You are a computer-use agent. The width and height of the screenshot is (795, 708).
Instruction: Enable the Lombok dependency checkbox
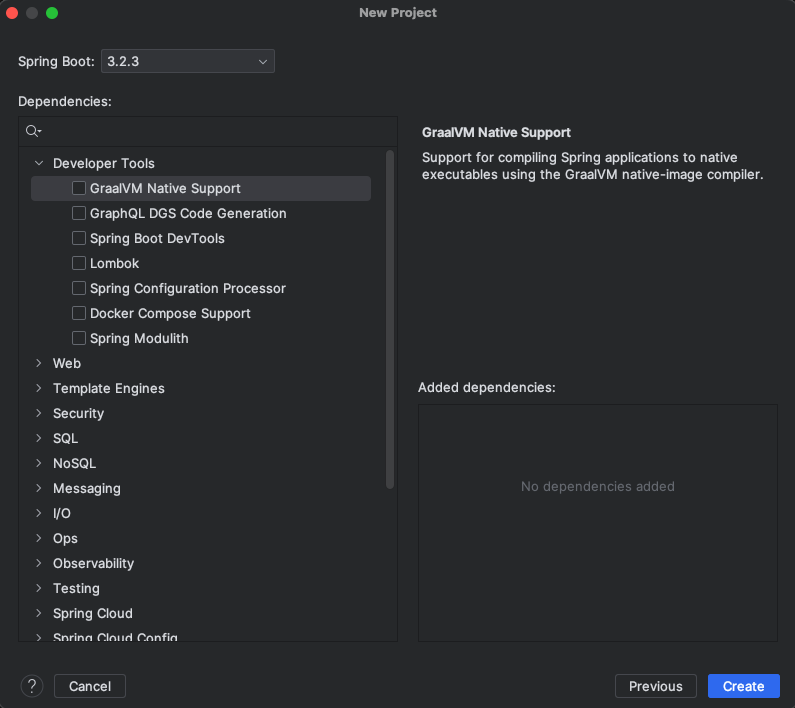pyautogui.click(x=79, y=263)
